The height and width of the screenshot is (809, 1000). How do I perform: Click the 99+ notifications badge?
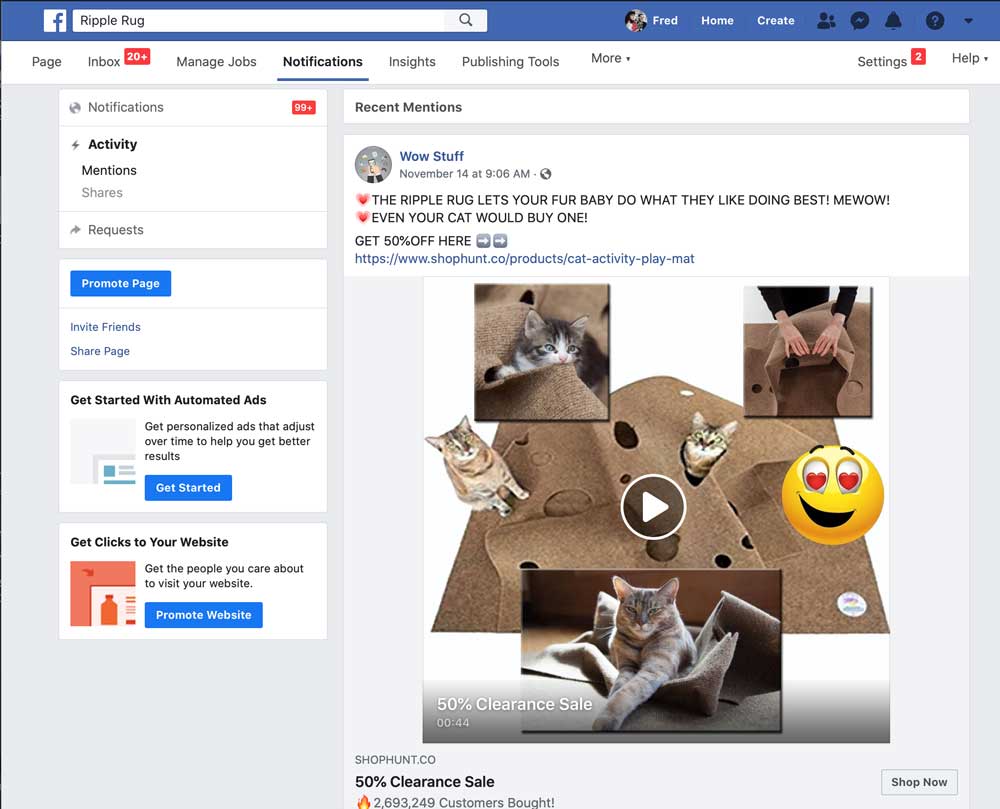[x=304, y=108]
